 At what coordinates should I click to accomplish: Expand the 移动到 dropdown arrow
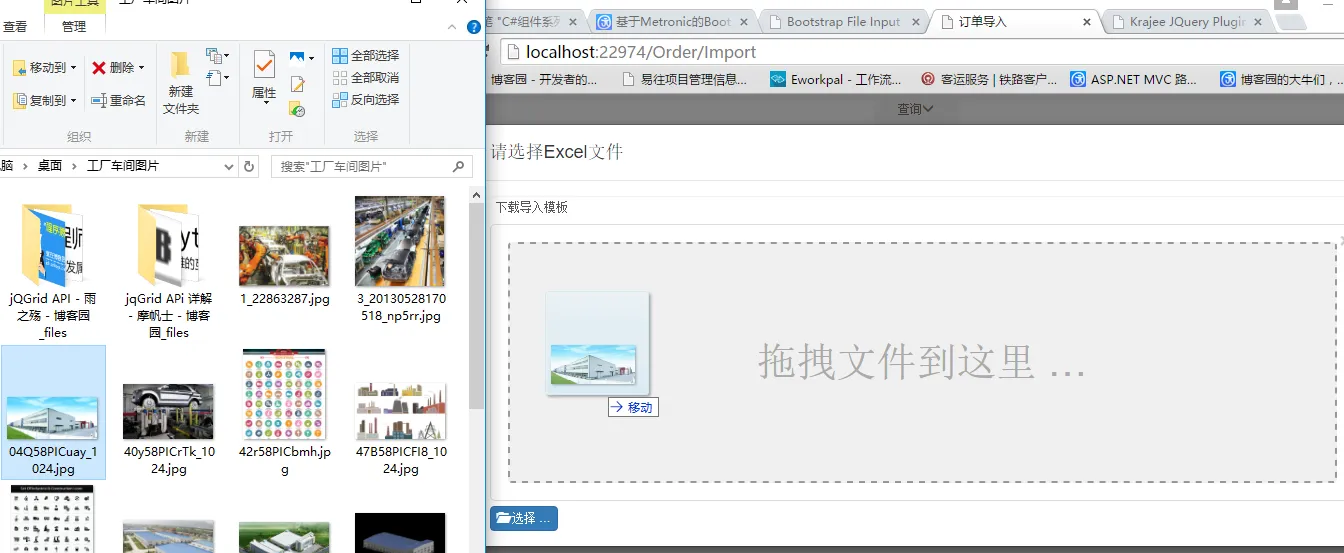coord(73,68)
